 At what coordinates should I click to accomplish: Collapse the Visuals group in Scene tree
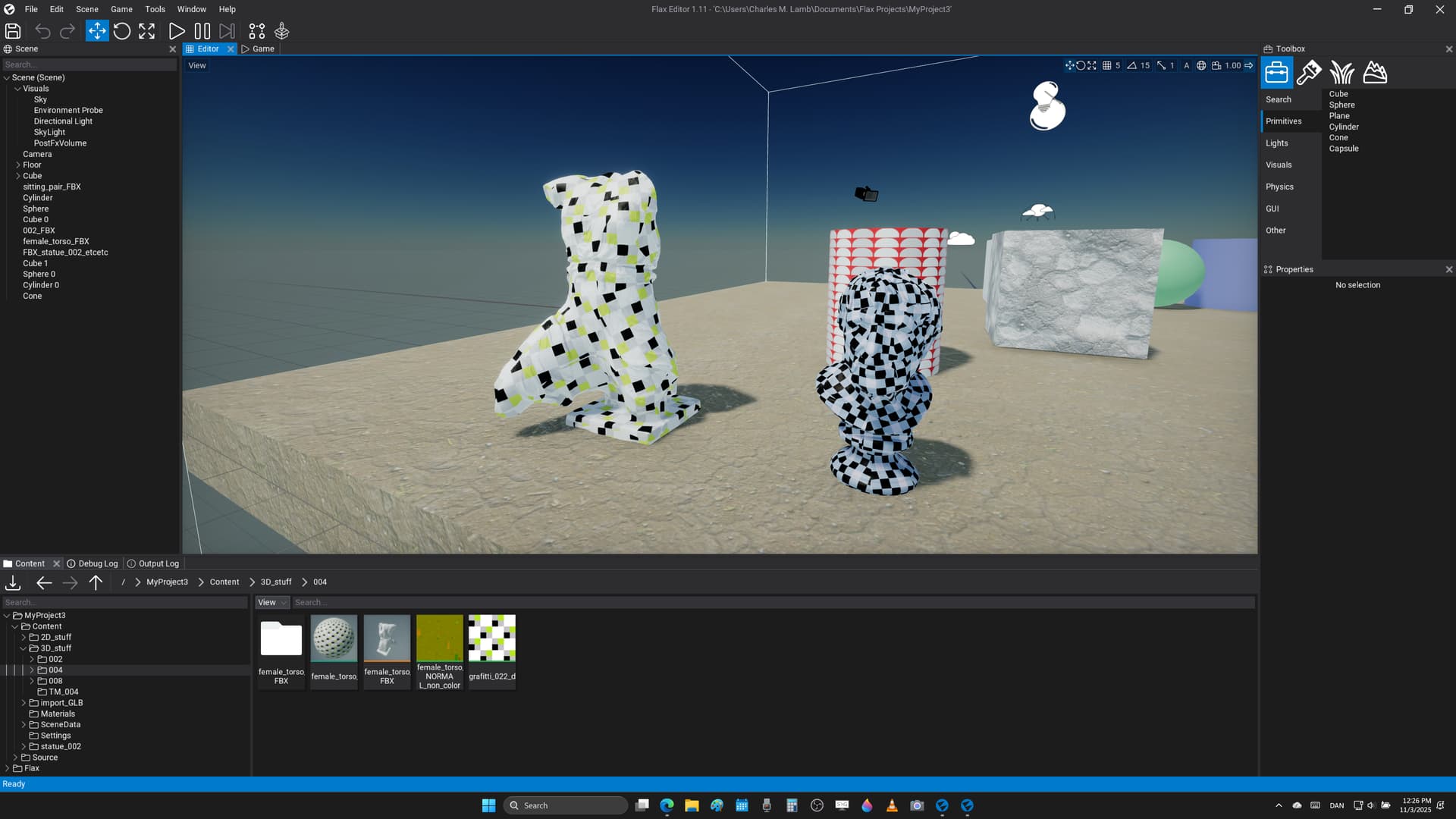[18, 89]
